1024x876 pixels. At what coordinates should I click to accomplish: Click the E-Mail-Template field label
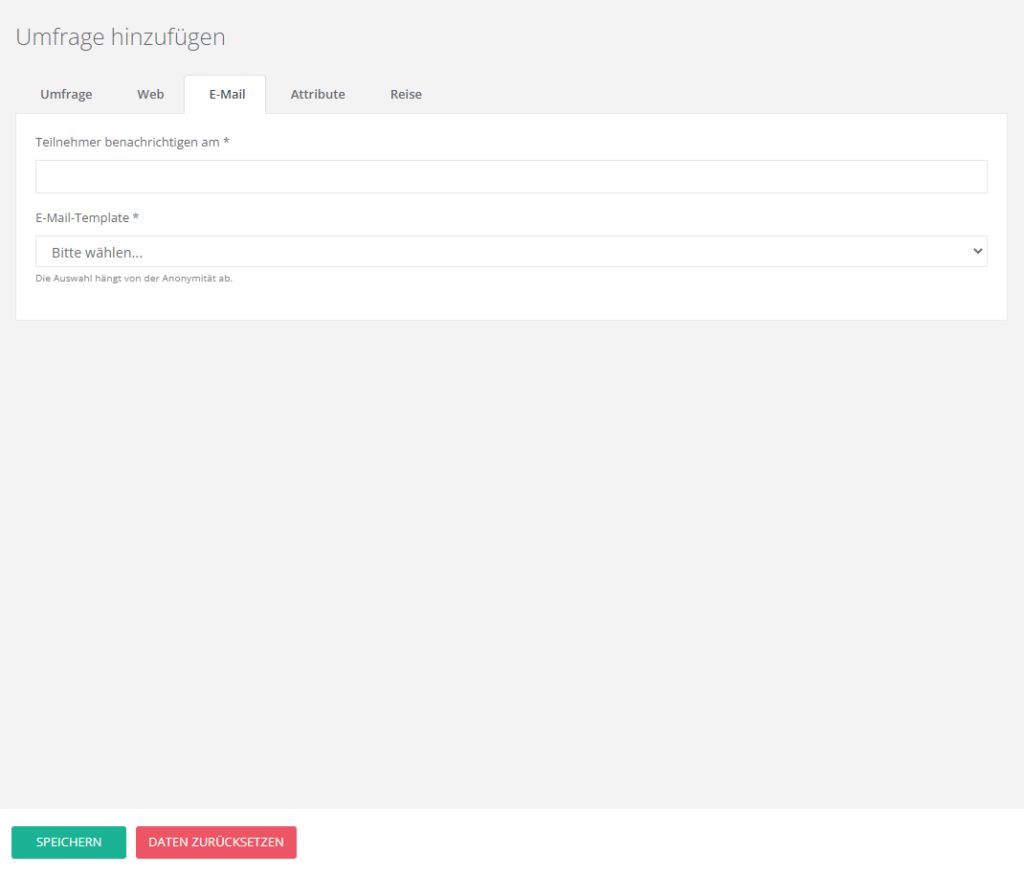click(x=82, y=217)
